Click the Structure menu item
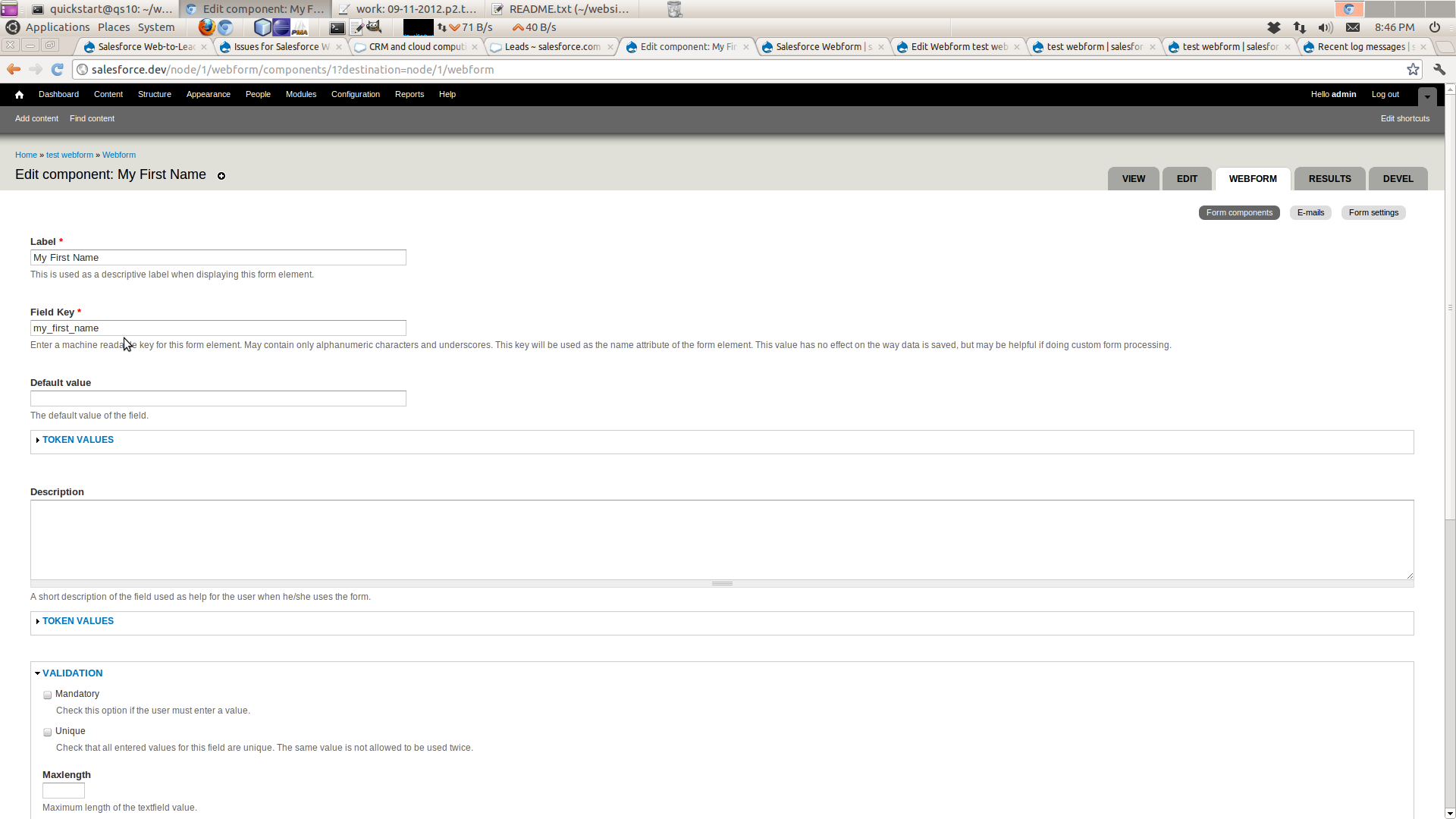 [x=154, y=94]
